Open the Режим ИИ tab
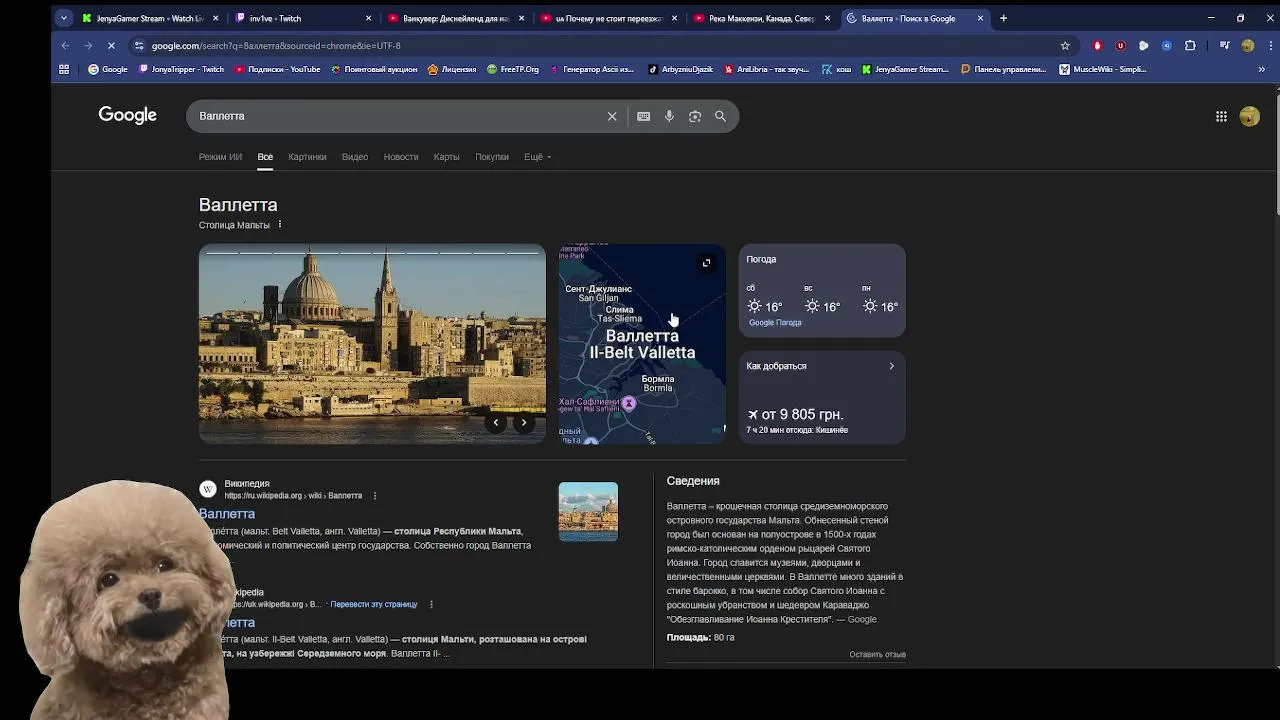1280x720 pixels. coord(220,157)
